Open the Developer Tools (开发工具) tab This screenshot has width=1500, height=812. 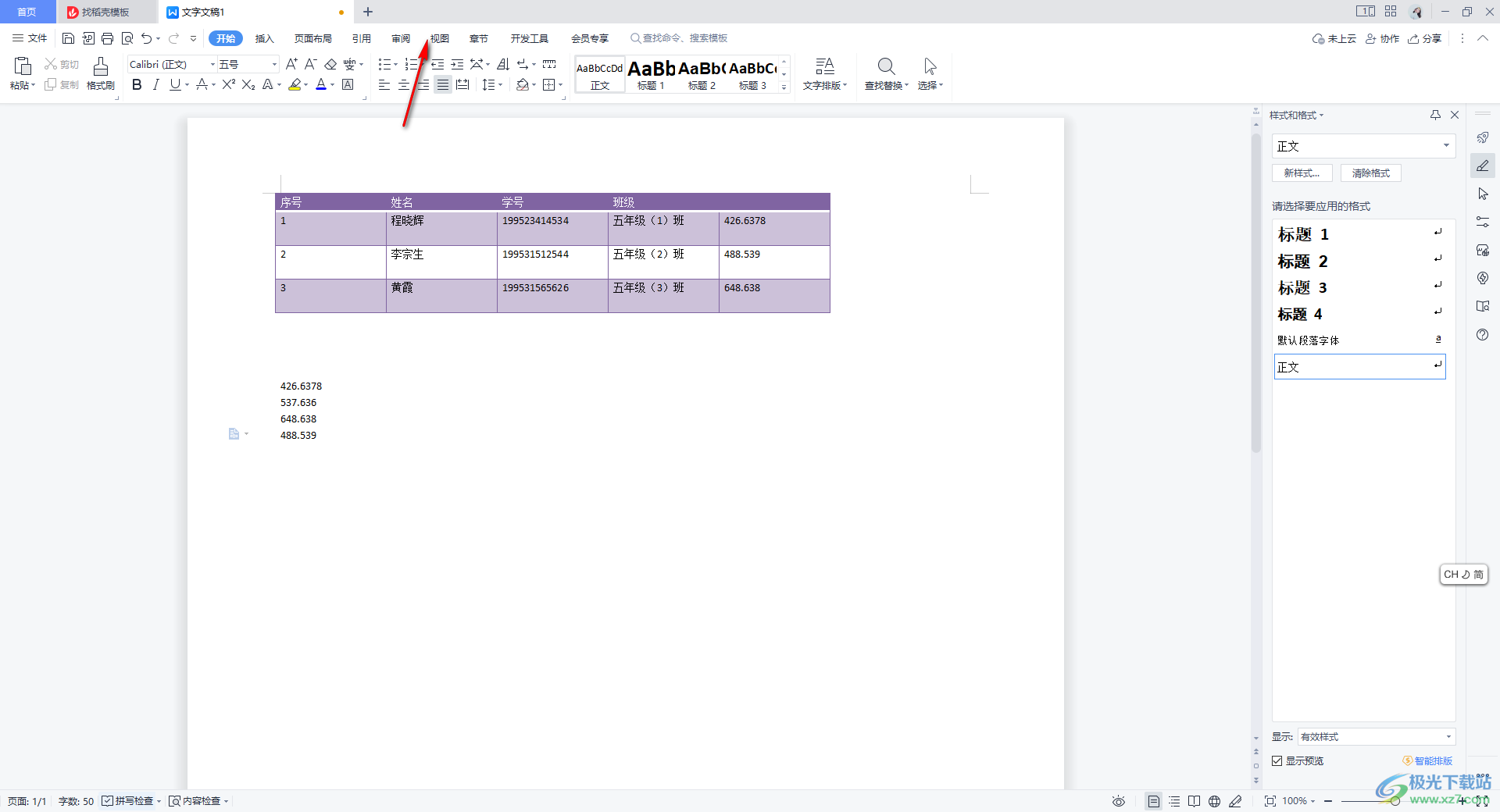click(x=530, y=38)
